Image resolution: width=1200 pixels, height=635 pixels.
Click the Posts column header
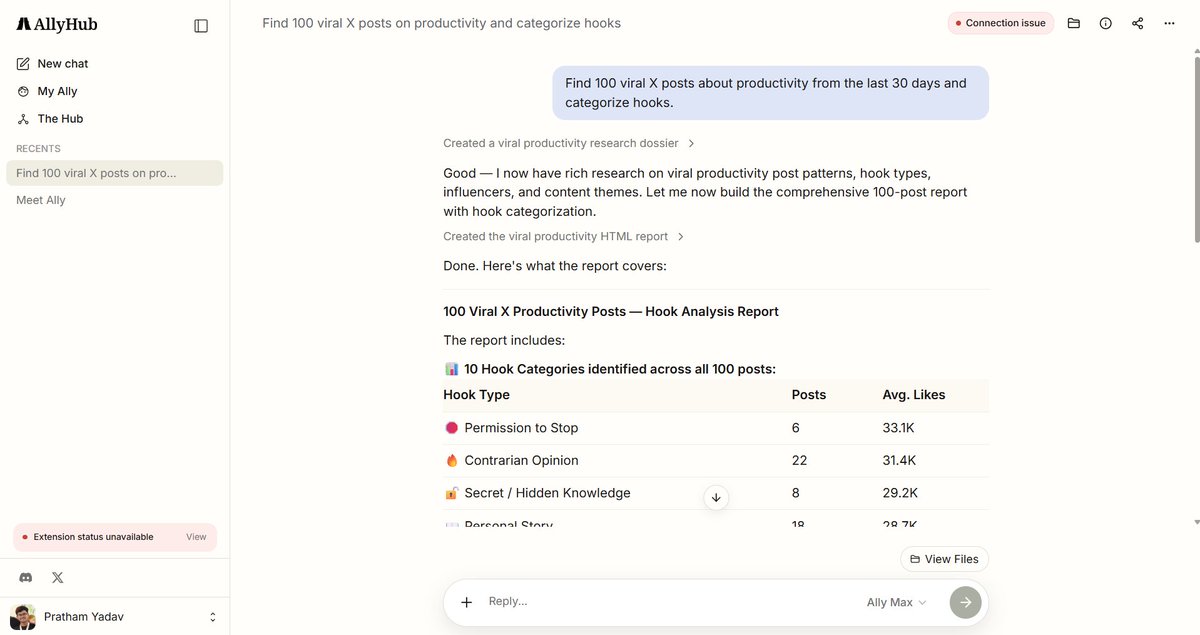[x=809, y=395]
